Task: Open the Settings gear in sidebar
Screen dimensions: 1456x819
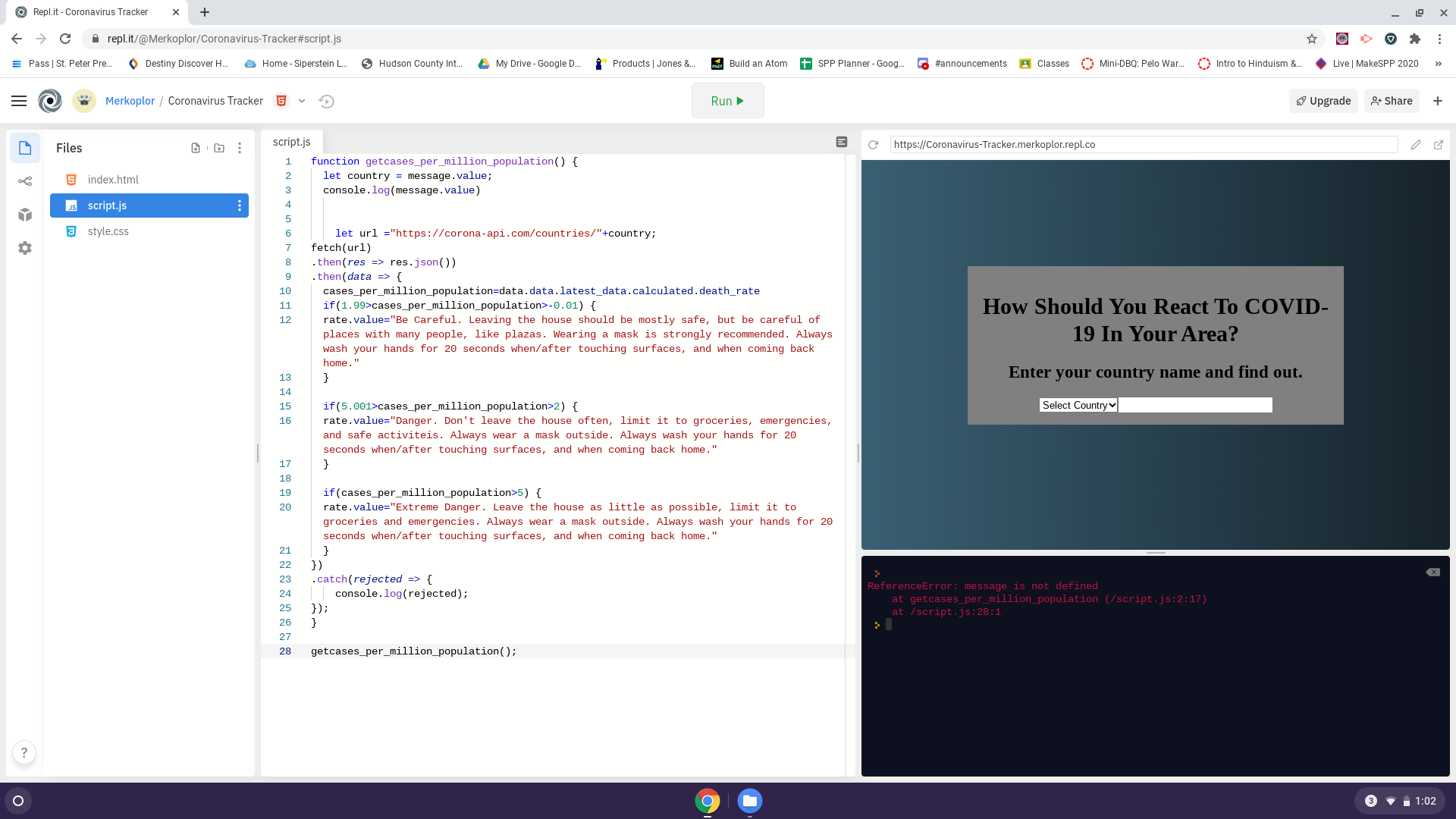Action: point(25,248)
